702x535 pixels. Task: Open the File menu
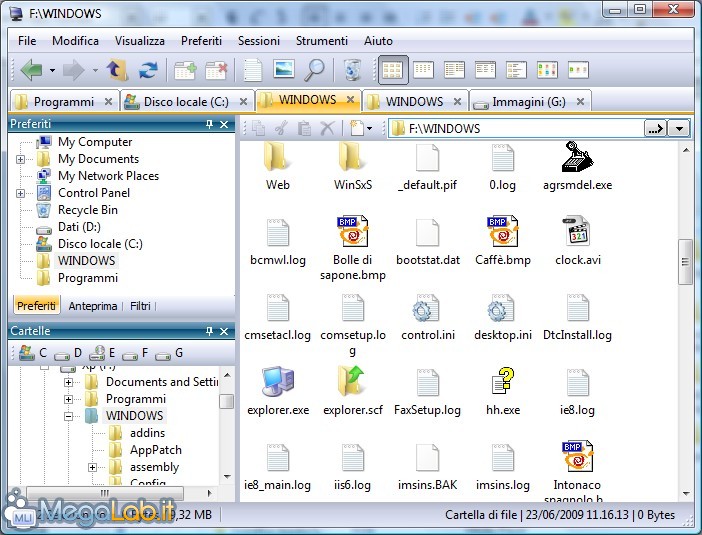[27, 41]
